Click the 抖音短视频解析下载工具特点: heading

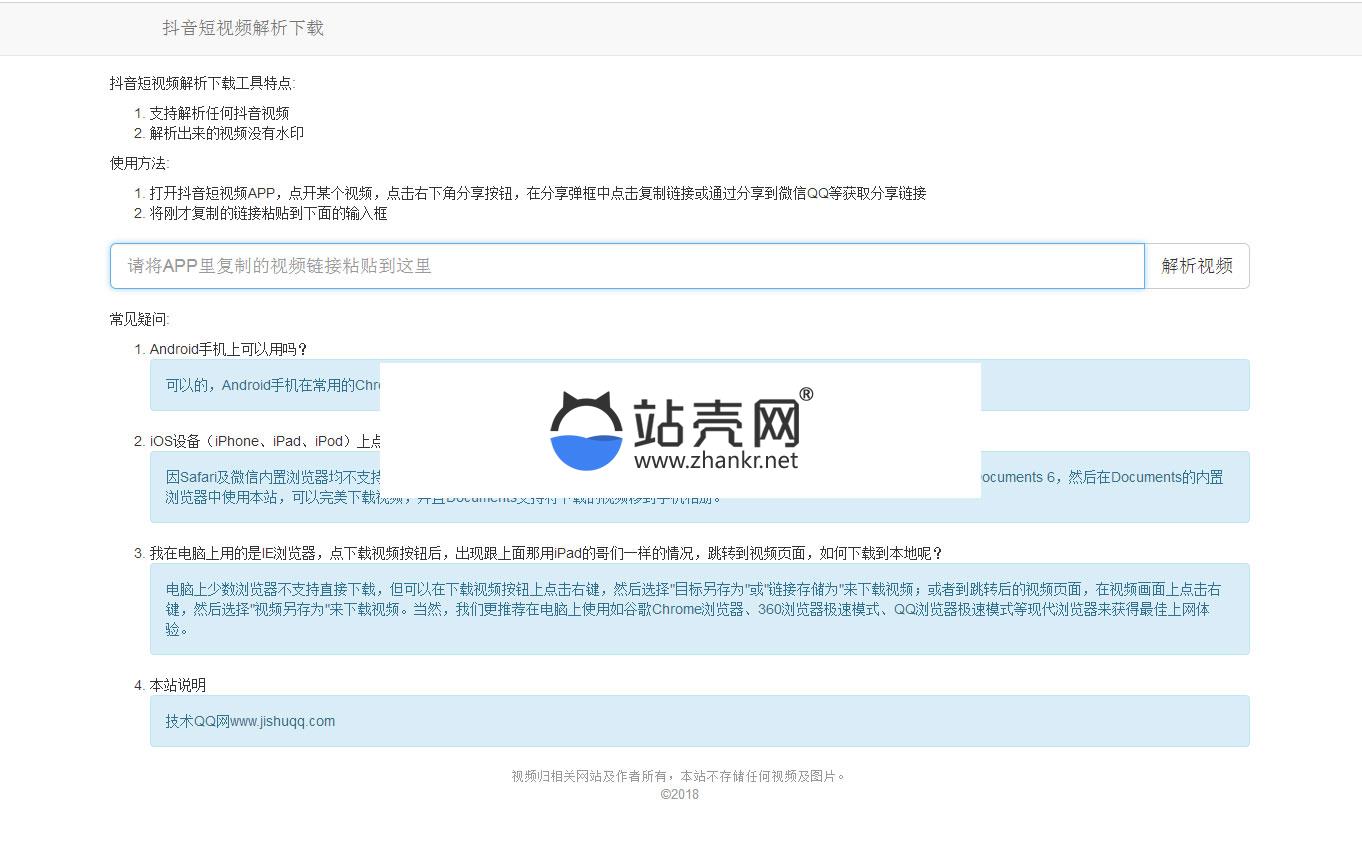(202, 83)
